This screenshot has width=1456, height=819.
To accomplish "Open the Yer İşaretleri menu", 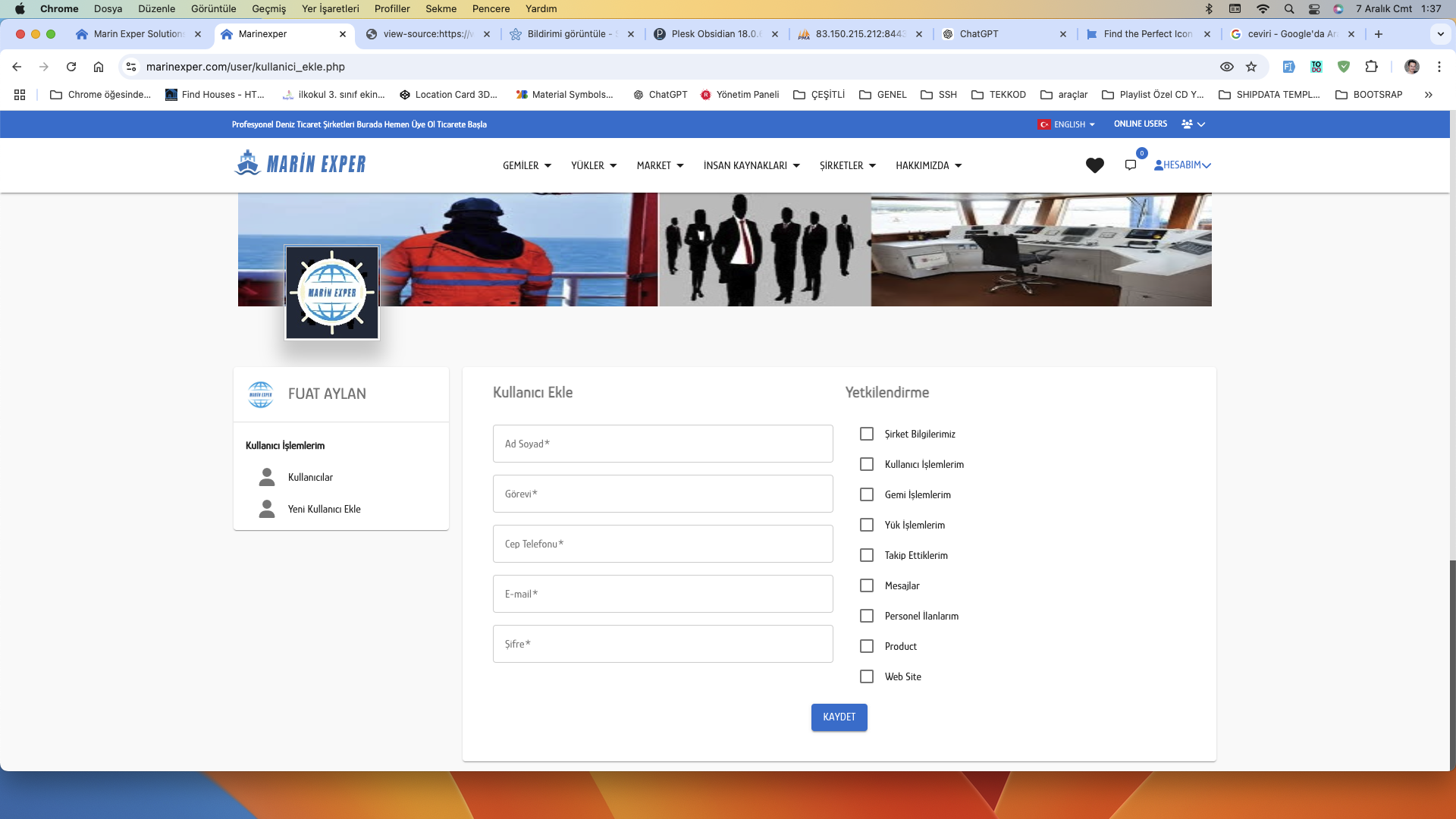I will (331, 9).
